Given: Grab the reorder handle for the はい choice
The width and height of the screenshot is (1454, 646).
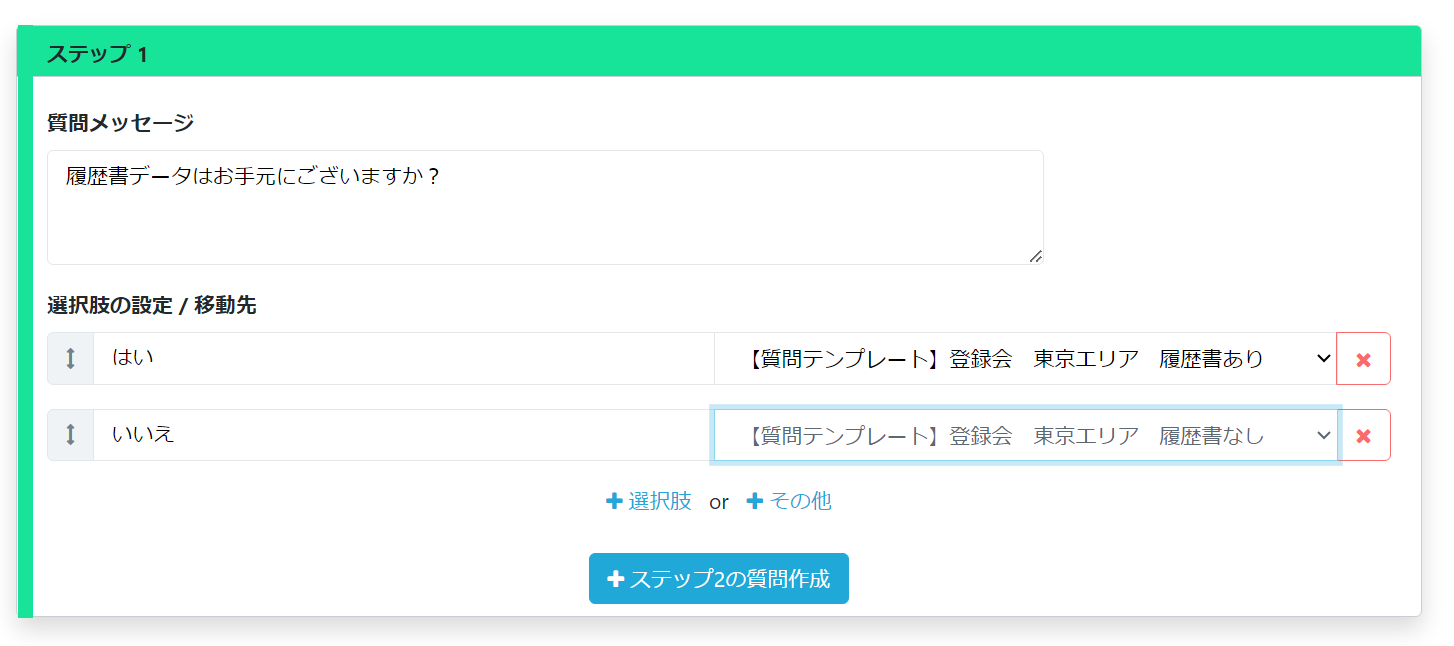Looking at the screenshot, I should click(x=71, y=358).
